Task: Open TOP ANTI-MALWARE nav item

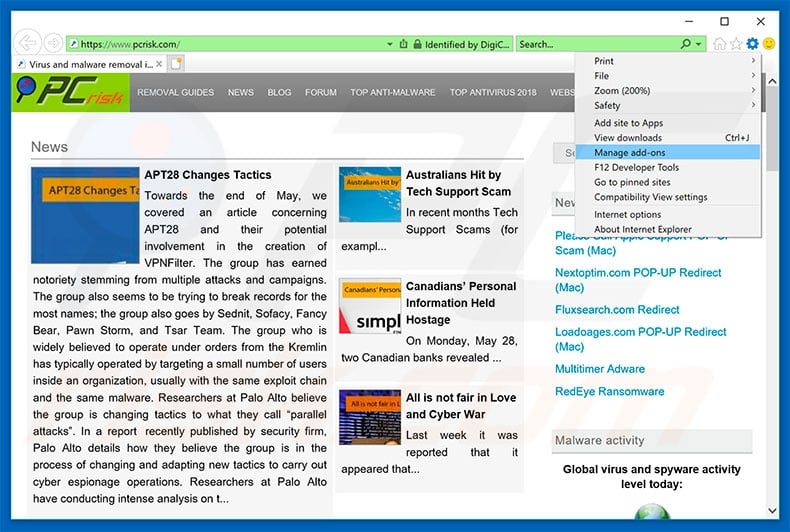Action: (392, 93)
